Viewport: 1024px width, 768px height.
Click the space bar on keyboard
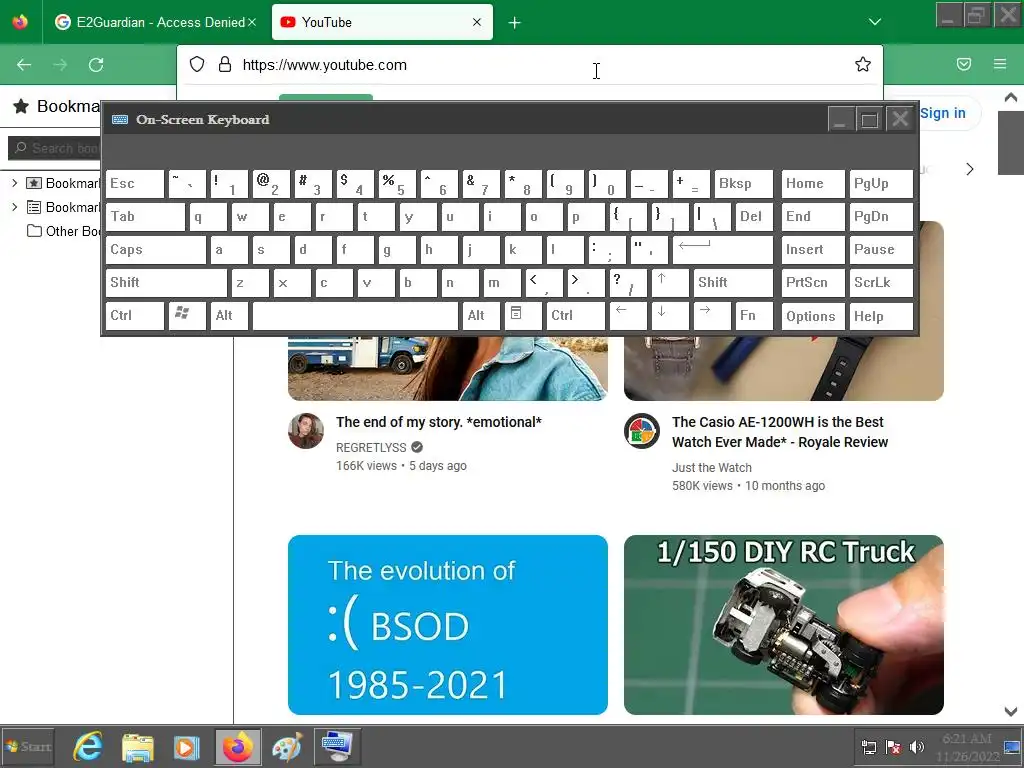(355, 316)
